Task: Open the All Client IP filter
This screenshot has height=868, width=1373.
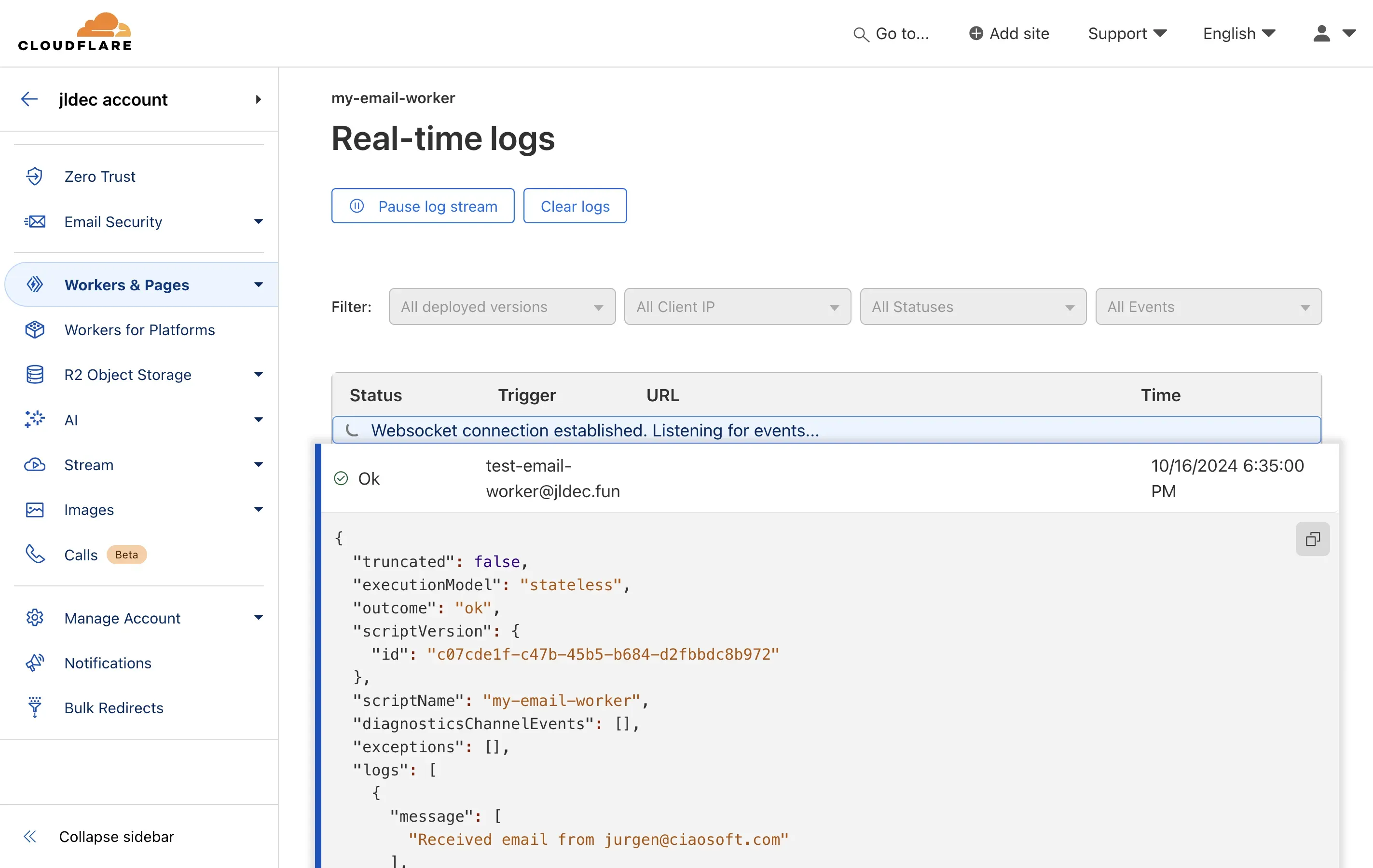Action: [x=737, y=307]
